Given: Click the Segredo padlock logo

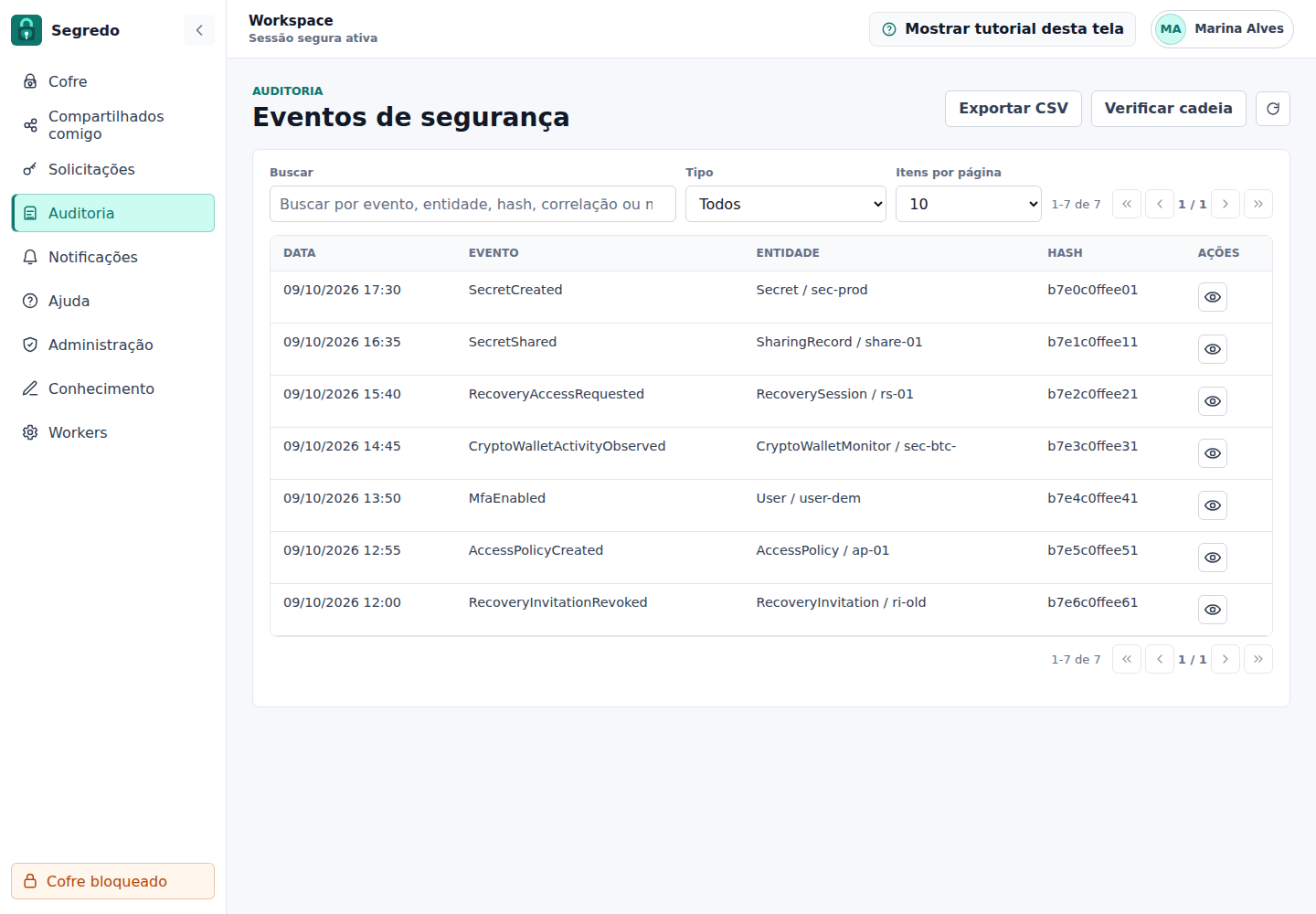Looking at the screenshot, I should (x=27, y=30).
